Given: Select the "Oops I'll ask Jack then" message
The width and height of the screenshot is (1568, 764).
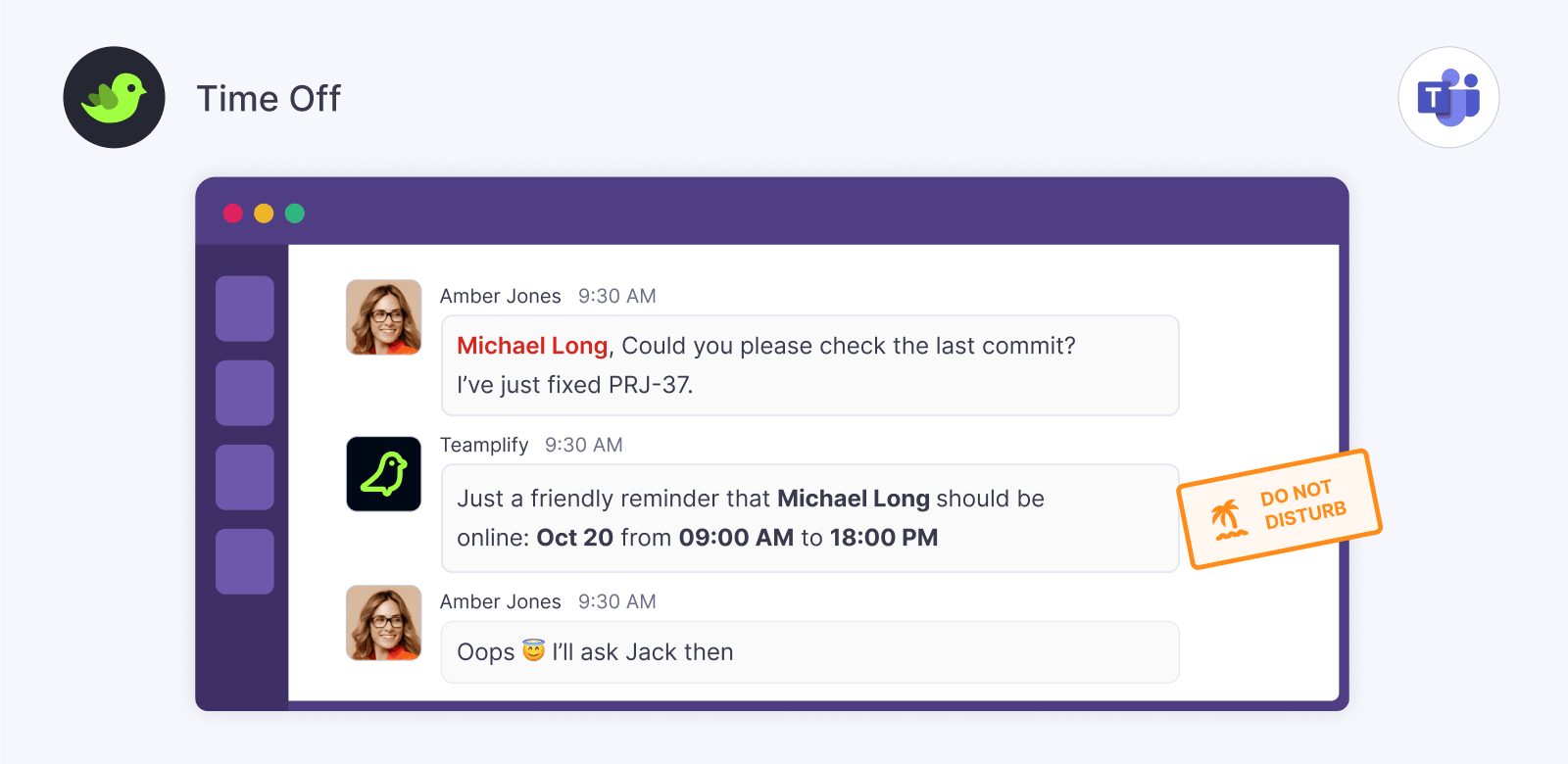Looking at the screenshot, I should (809, 652).
